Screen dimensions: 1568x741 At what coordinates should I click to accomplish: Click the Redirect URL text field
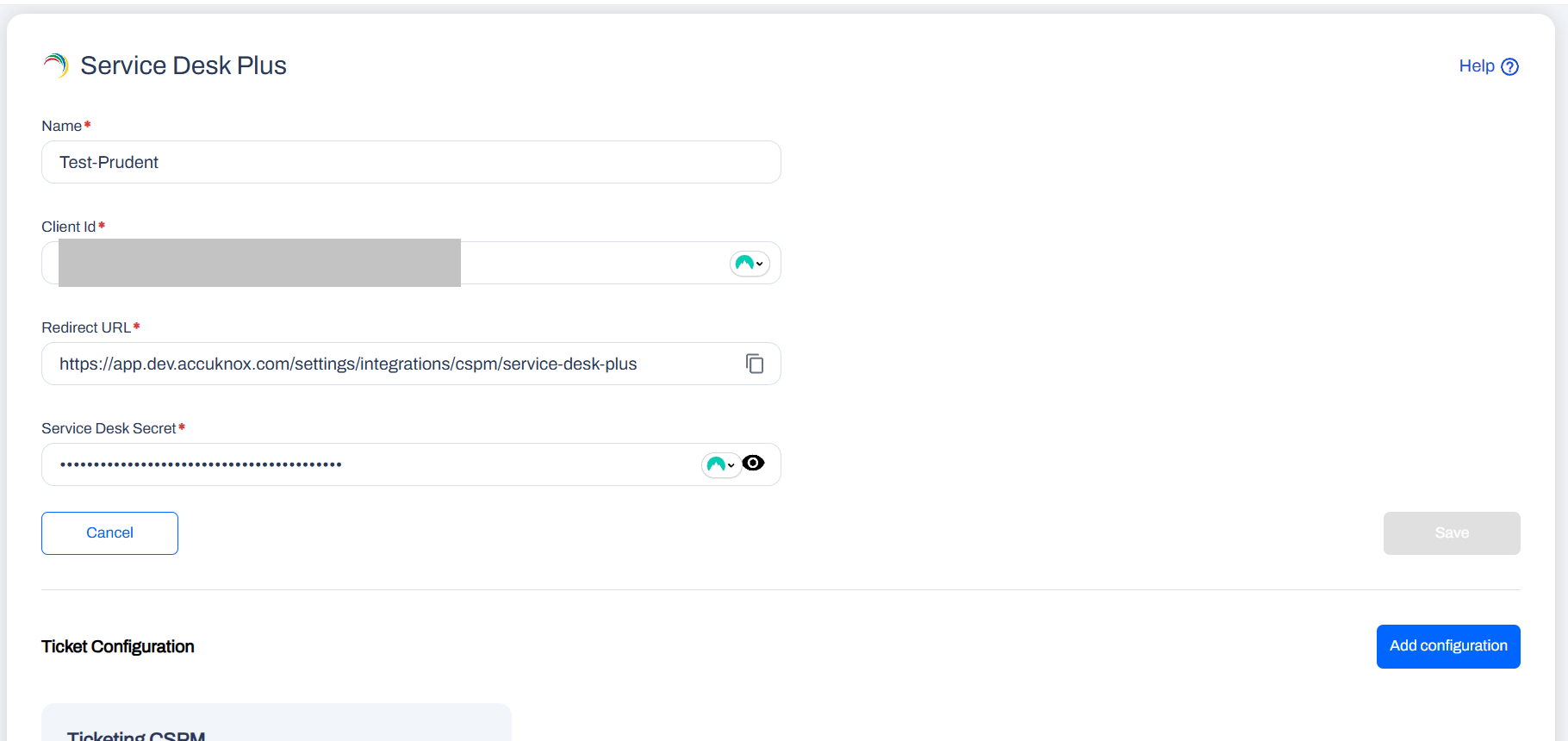(x=388, y=364)
